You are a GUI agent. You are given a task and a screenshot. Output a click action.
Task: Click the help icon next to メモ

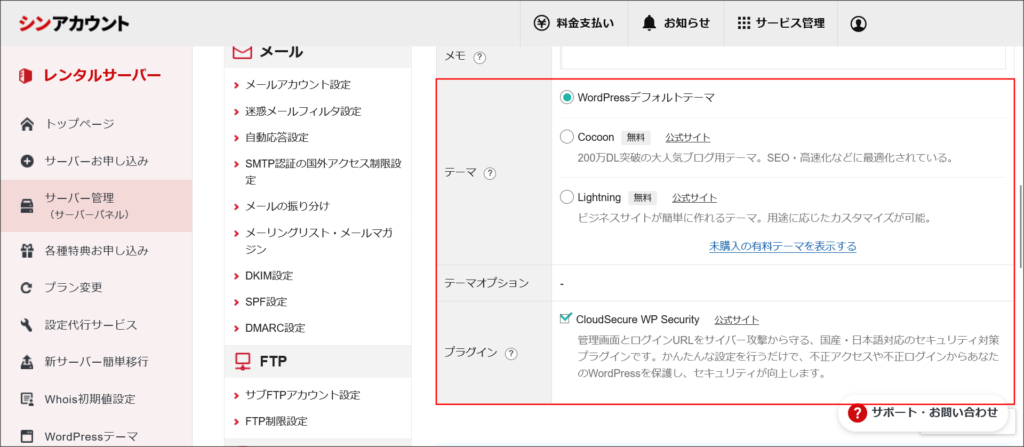480,57
